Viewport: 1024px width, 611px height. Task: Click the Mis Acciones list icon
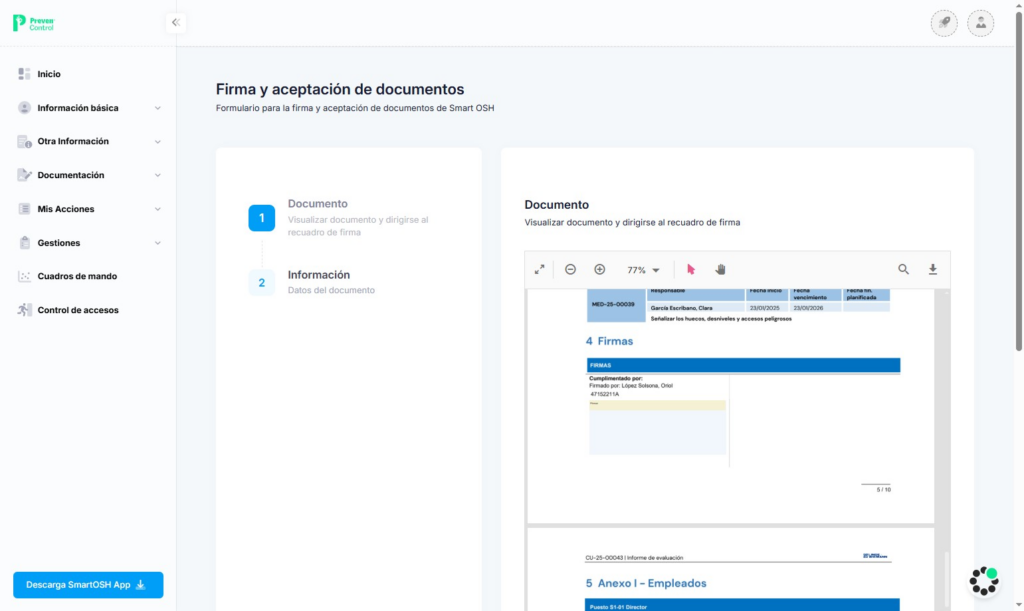tap(24, 209)
